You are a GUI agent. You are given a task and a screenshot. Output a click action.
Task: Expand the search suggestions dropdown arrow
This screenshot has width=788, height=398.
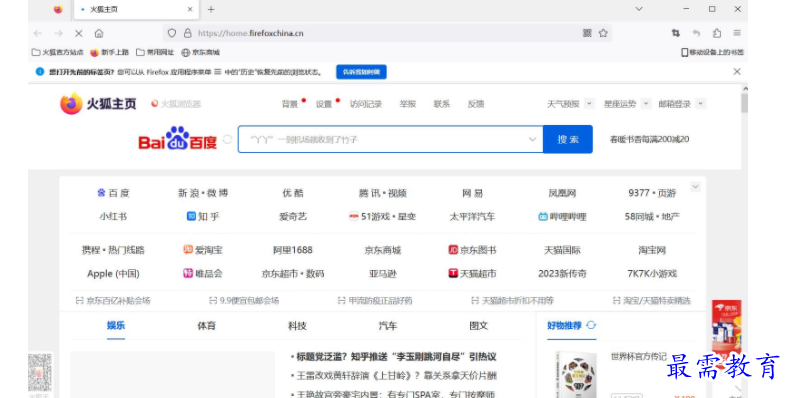[x=532, y=139]
